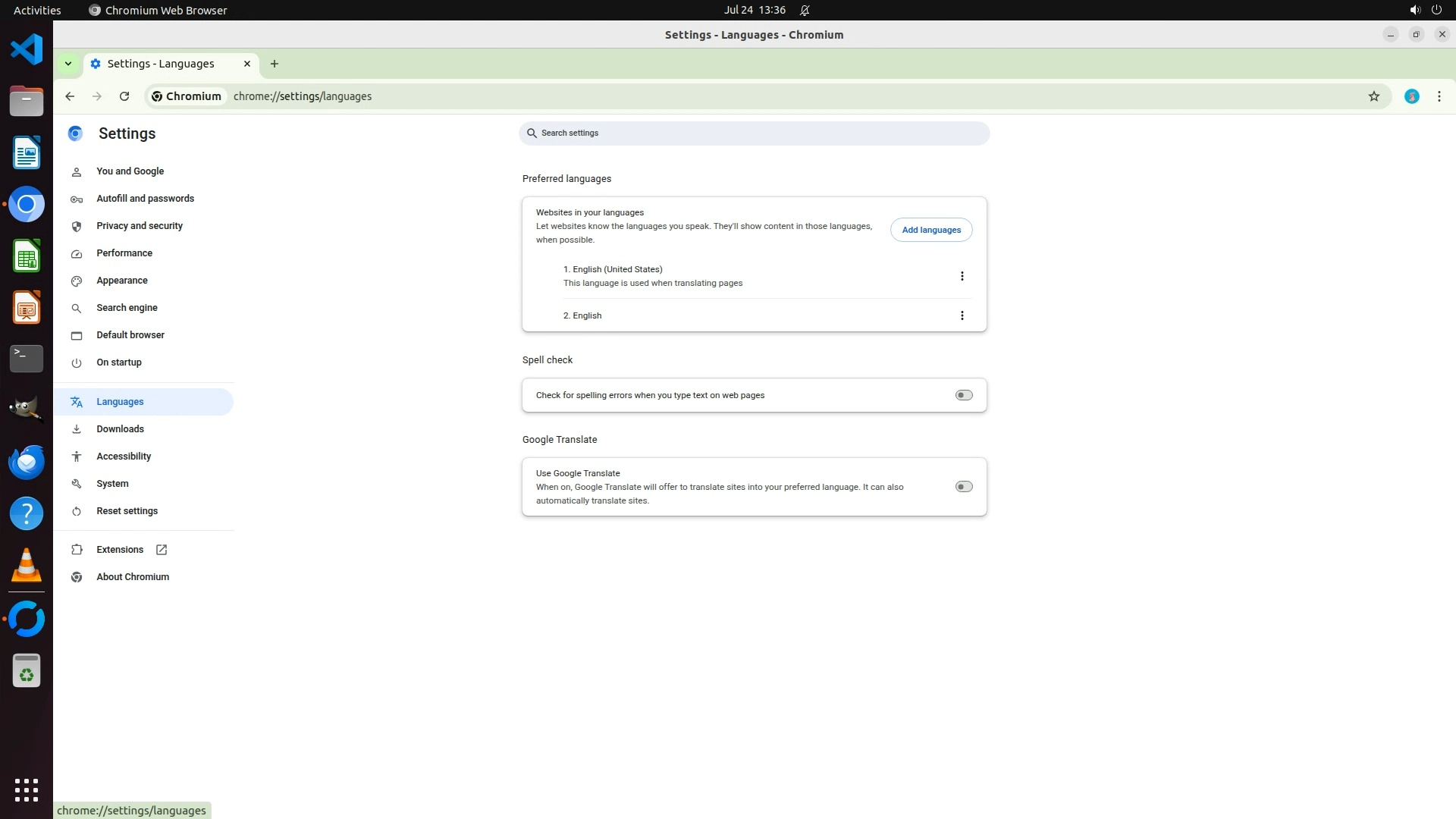Click the Chromium site info chip

pos(187,96)
